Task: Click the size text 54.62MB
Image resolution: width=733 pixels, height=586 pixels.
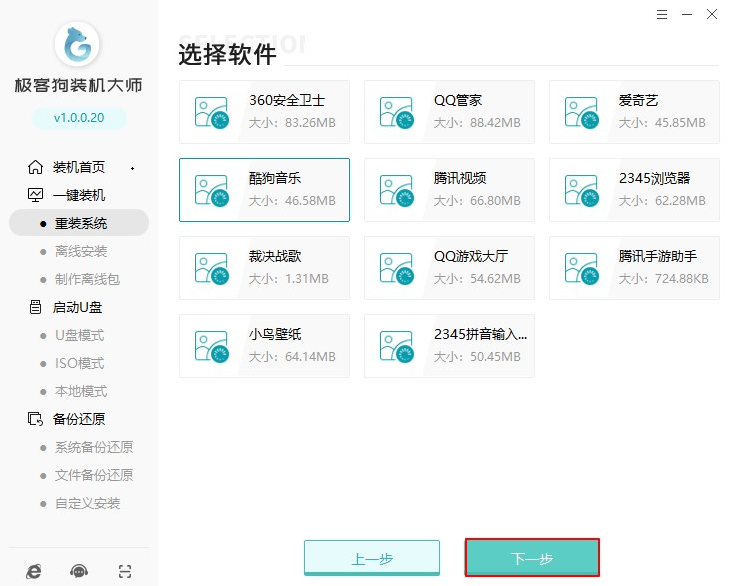Action: pos(495,279)
